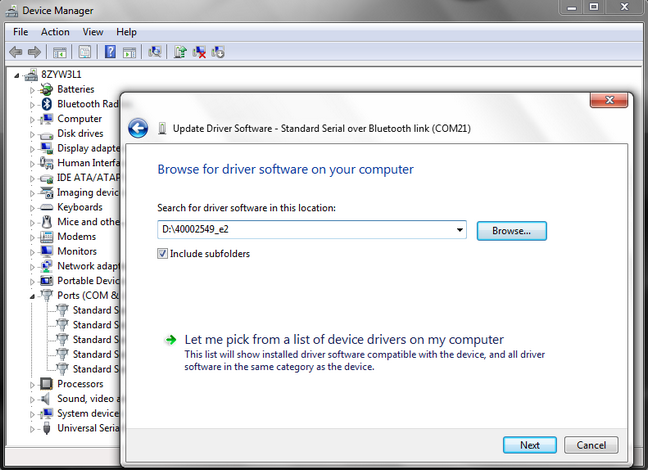Open the View menu
The image size is (648, 470).
click(x=93, y=32)
